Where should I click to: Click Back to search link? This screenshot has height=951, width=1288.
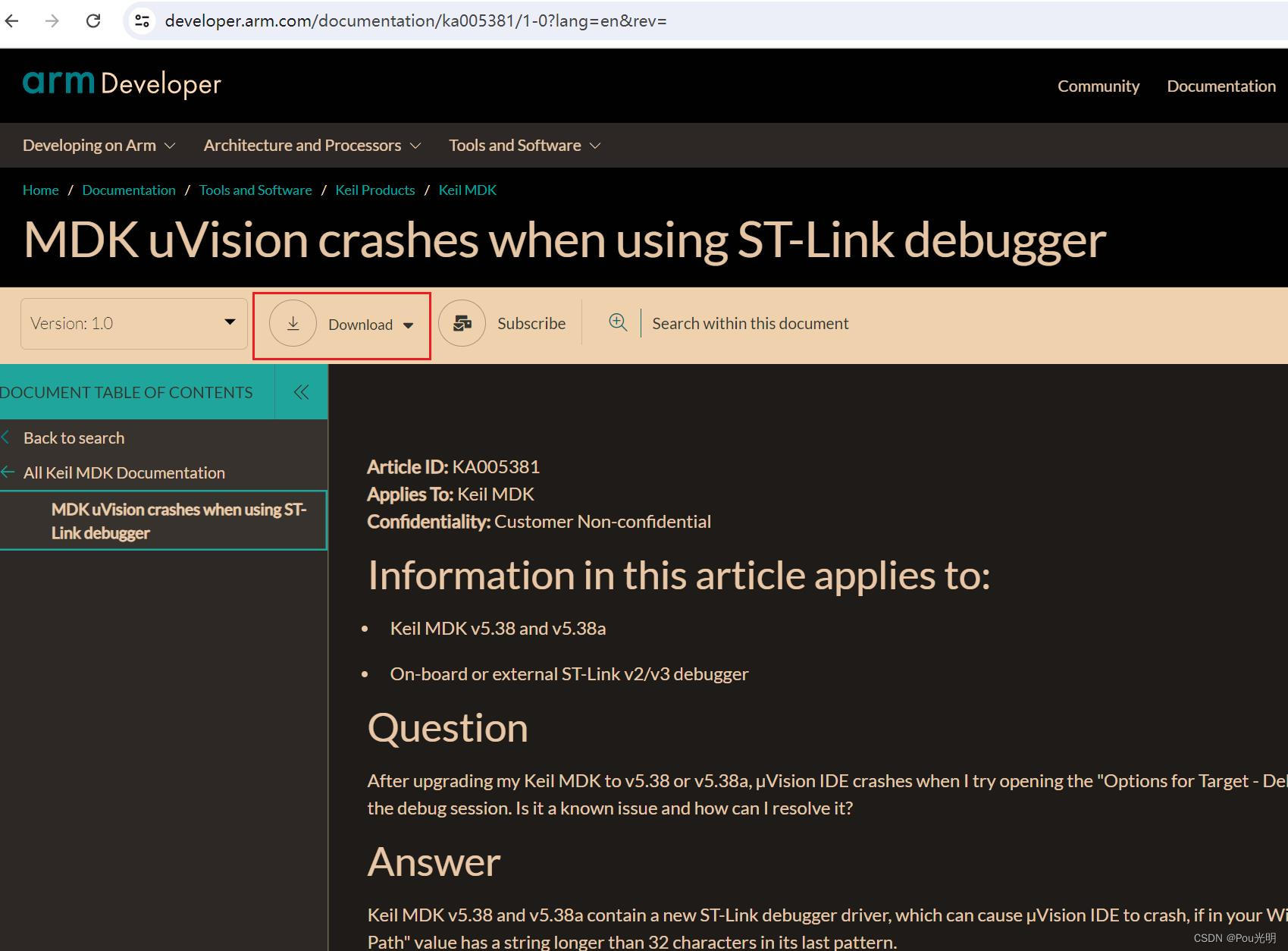[74, 438]
